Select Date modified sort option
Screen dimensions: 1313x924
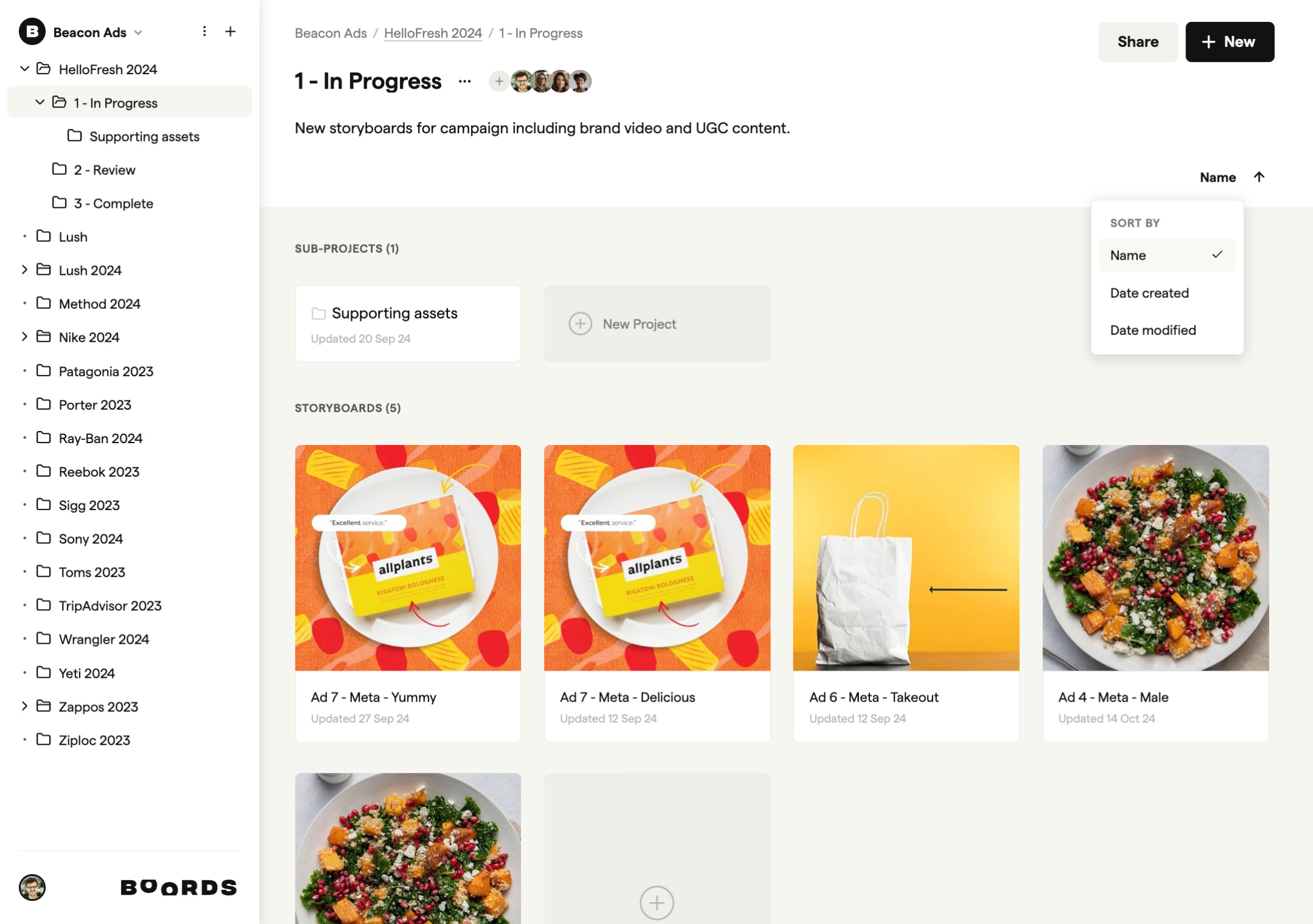point(1153,330)
